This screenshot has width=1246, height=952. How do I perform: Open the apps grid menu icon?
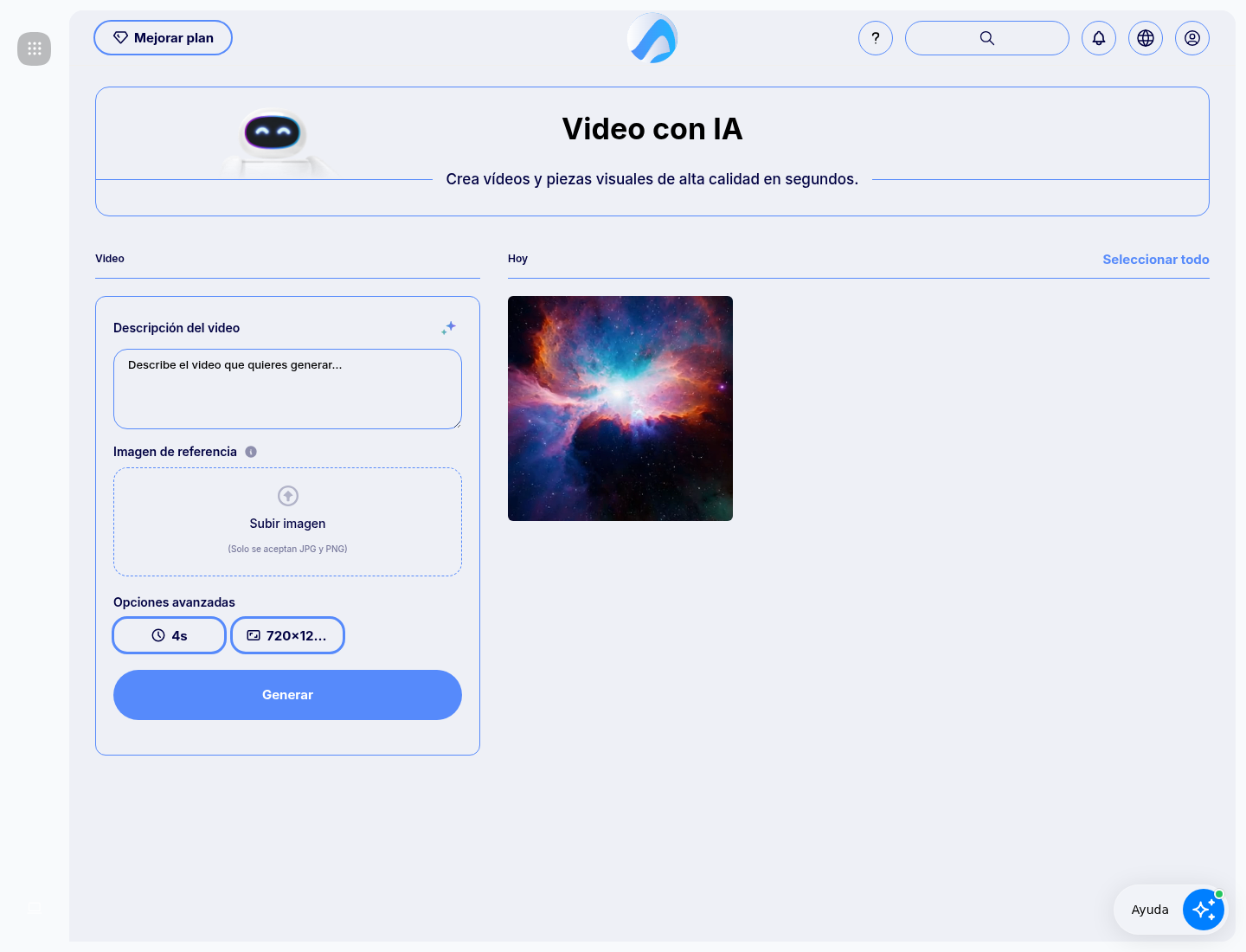(35, 48)
